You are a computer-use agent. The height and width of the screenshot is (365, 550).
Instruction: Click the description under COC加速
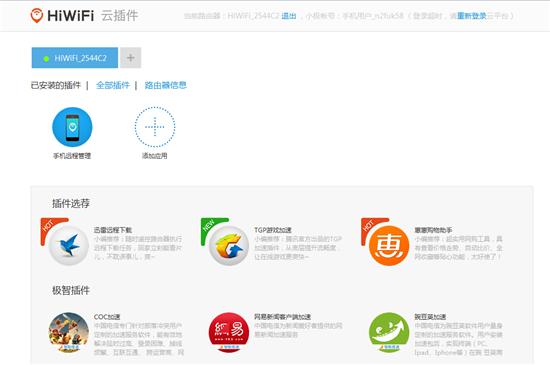pos(139,339)
